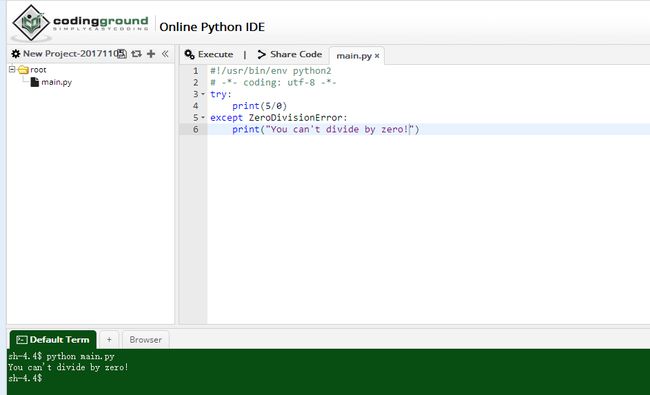Click the Share Code button label

tap(296, 54)
